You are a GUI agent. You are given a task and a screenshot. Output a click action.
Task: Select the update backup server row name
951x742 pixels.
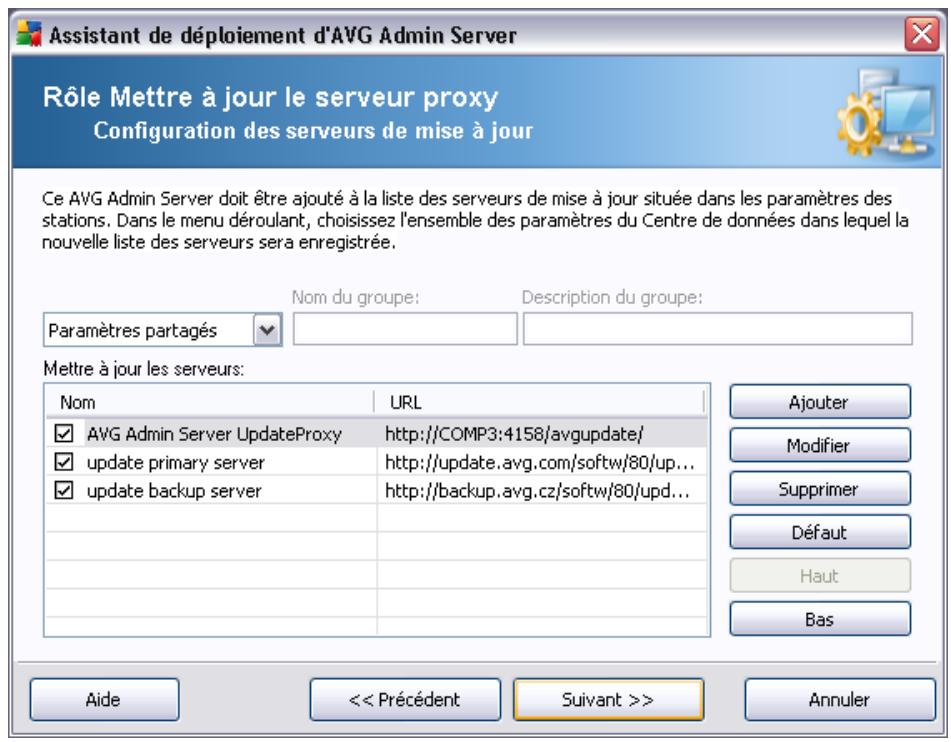[174, 491]
